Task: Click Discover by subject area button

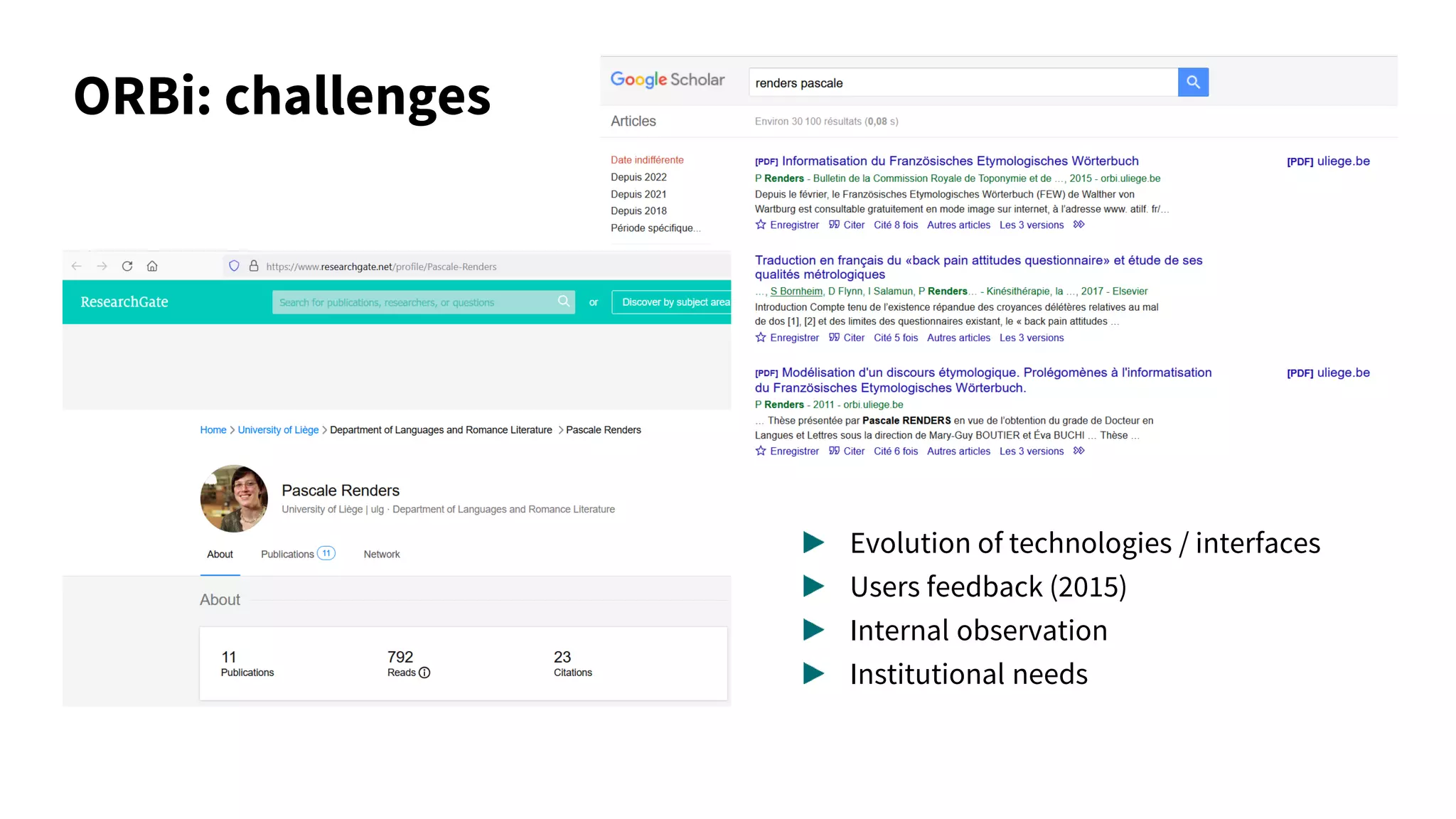Action: (672, 302)
